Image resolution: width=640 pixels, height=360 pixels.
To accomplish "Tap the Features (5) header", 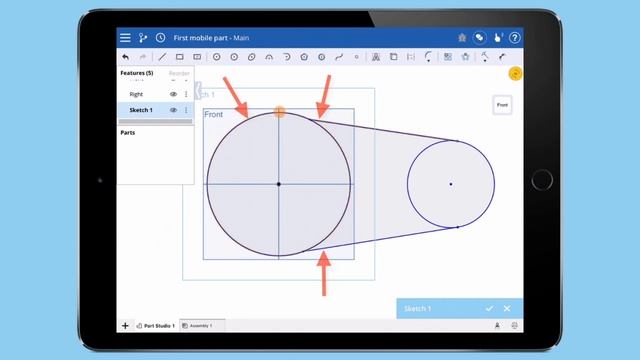I will pos(137,73).
